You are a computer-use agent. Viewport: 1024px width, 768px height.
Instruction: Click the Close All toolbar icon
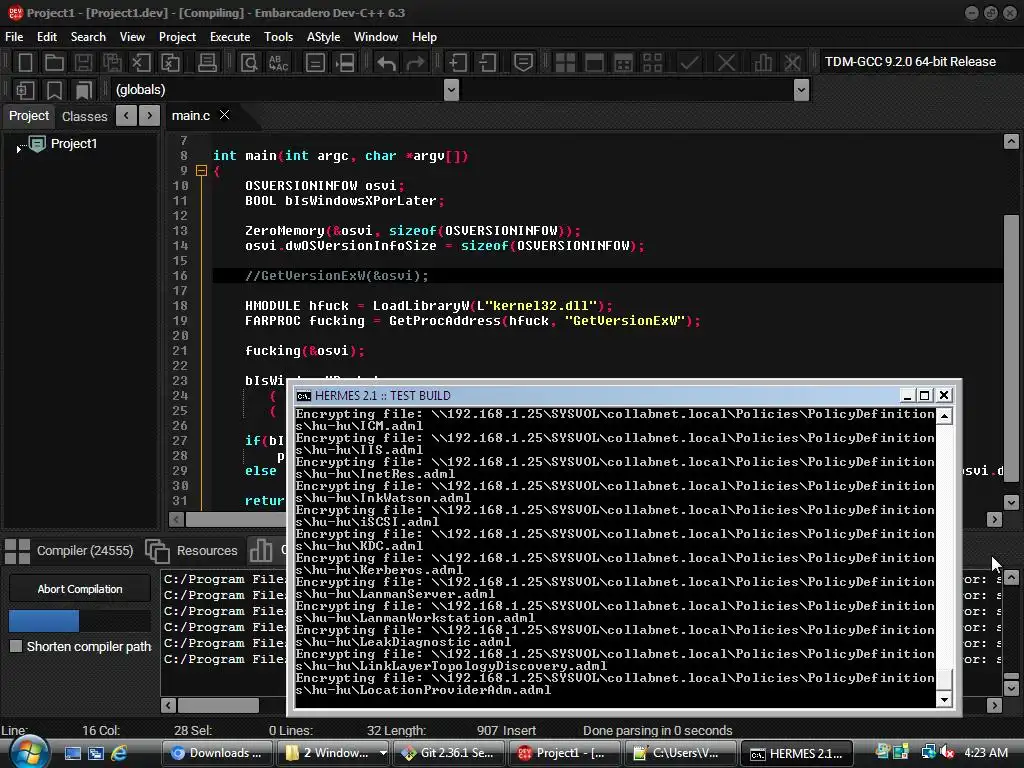[x=170, y=62]
